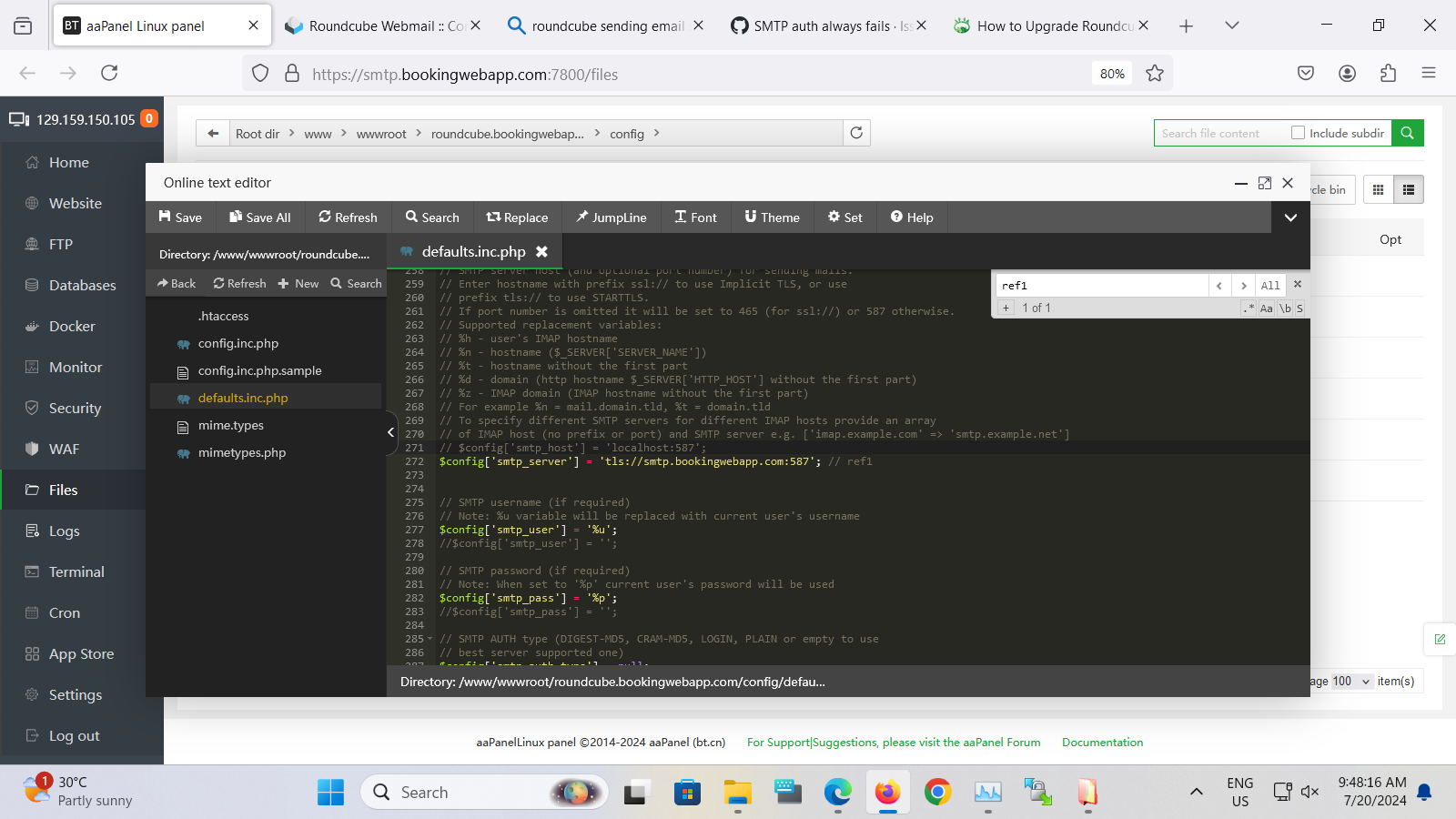Toggle regex search option

[1249, 308]
